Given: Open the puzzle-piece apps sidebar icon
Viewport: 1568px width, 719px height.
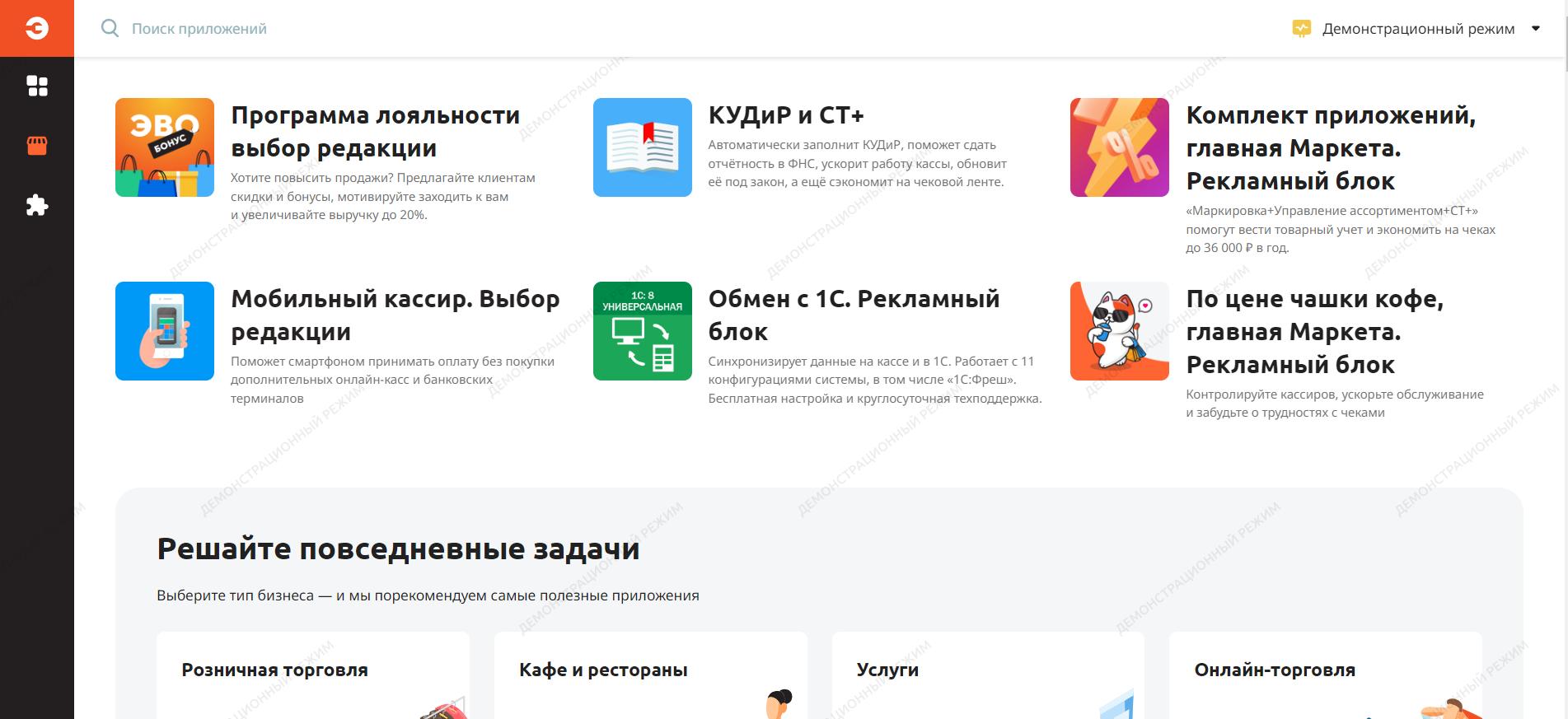Looking at the screenshot, I should pos(37,205).
